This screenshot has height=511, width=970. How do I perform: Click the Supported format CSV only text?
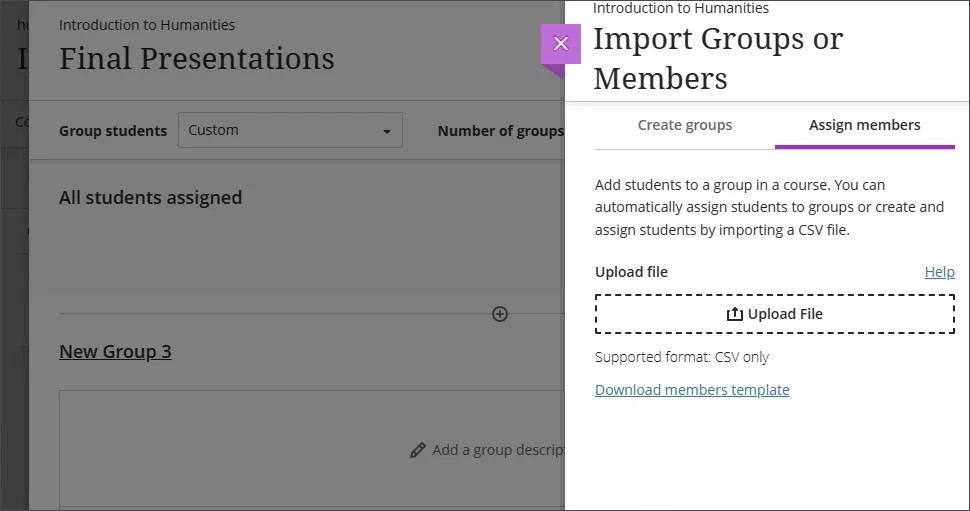click(681, 357)
